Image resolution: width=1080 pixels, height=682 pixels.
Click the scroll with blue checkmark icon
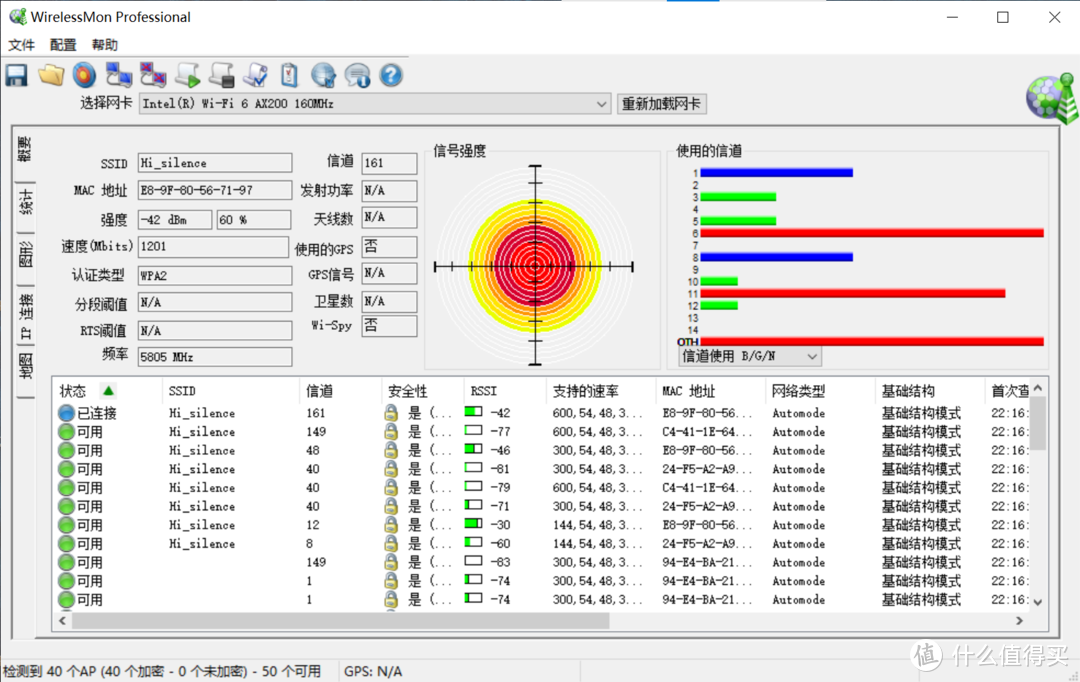tap(256, 75)
